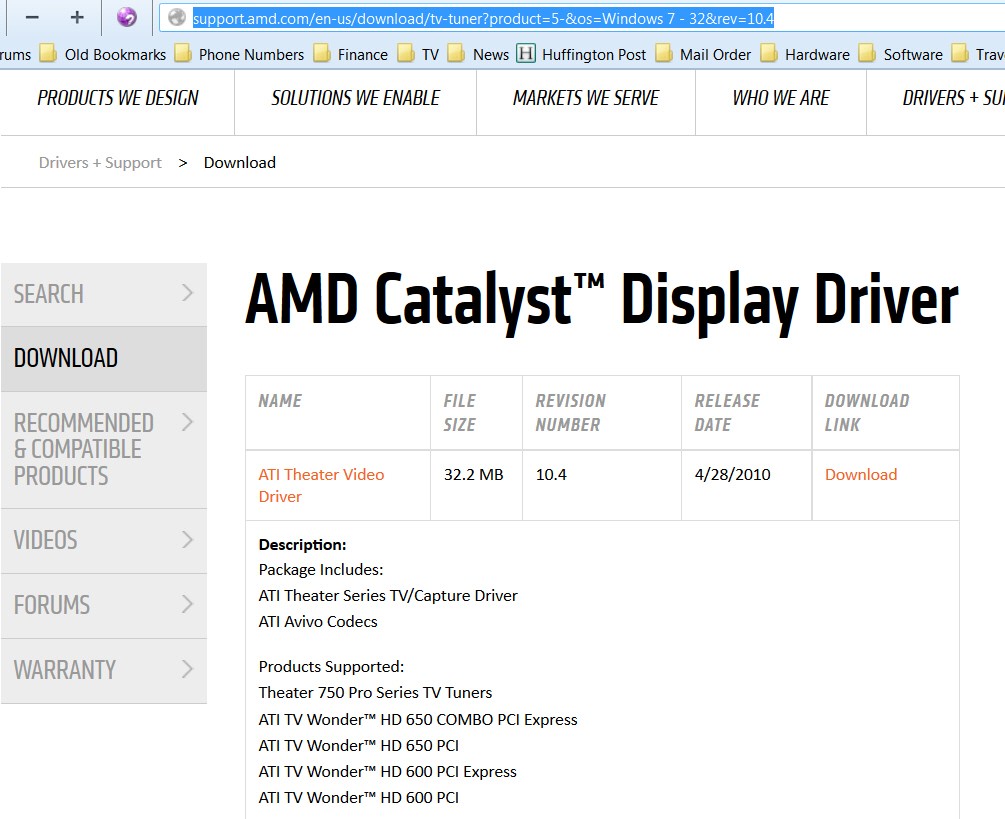
Task: Open the Warranty sidebar section
Action: click(104, 670)
